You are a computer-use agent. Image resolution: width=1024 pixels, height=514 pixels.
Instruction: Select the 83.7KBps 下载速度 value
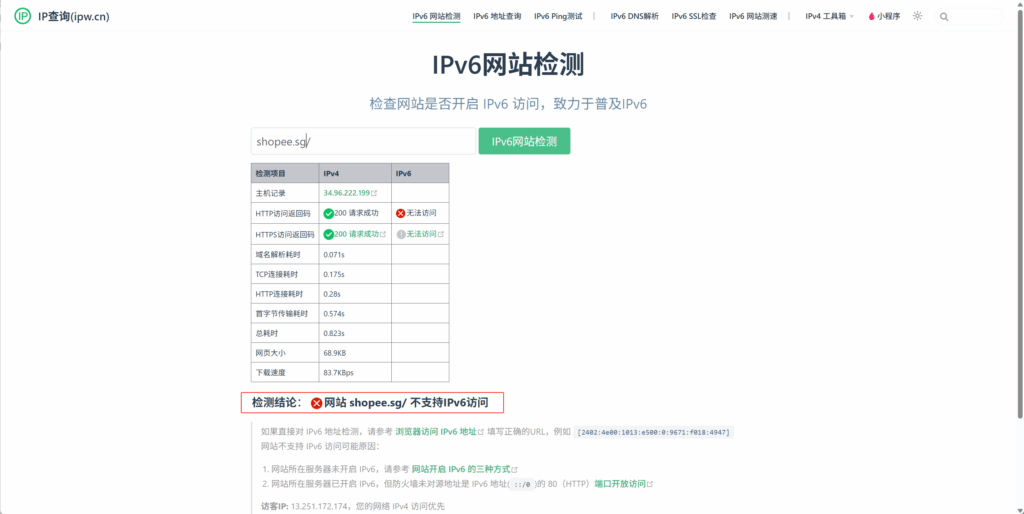(338, 372)
